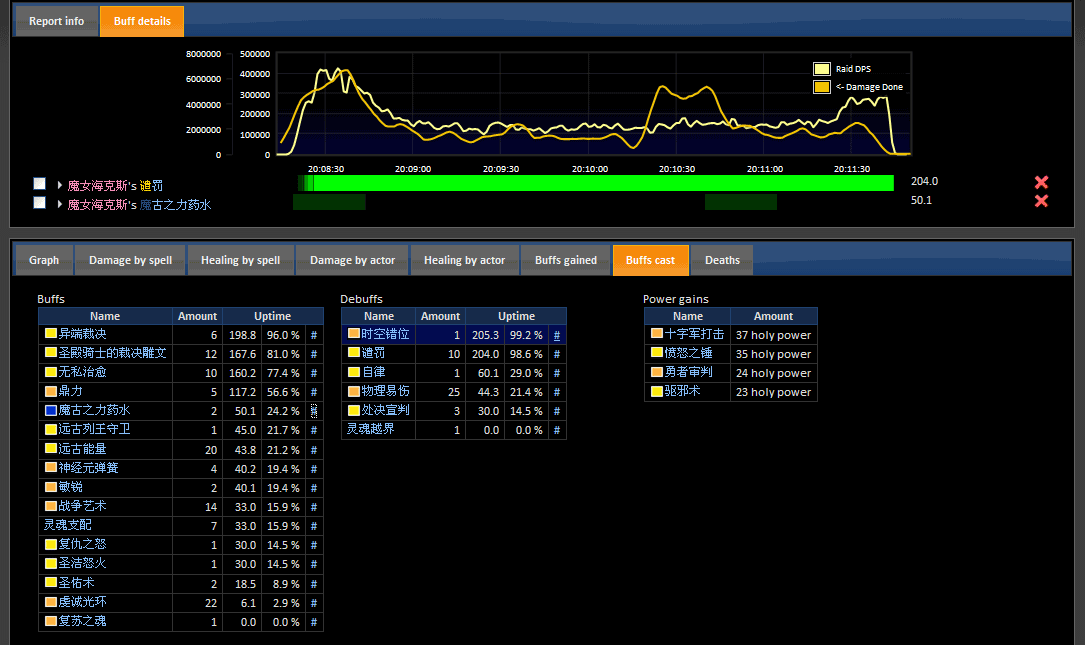Select the Buff details tab
This screenshot has height=645, width=1085.
click(142, 21)
